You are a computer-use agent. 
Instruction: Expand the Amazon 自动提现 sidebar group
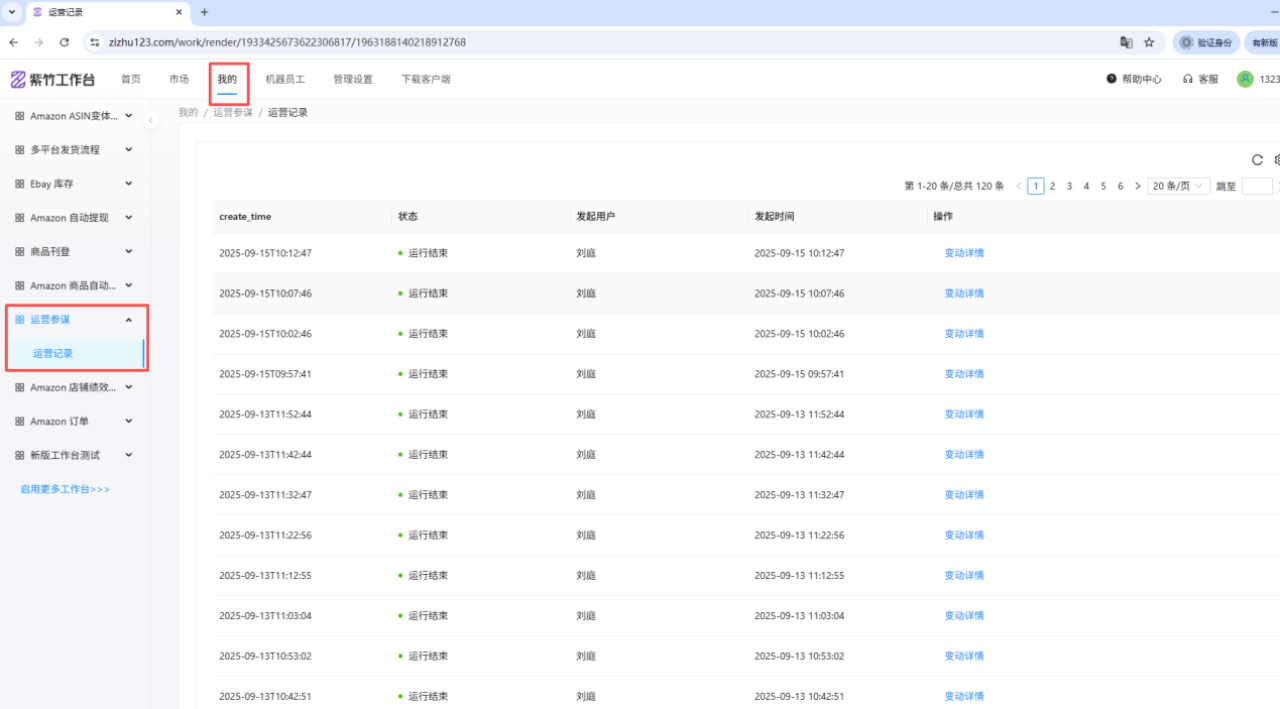click(128, 217)
